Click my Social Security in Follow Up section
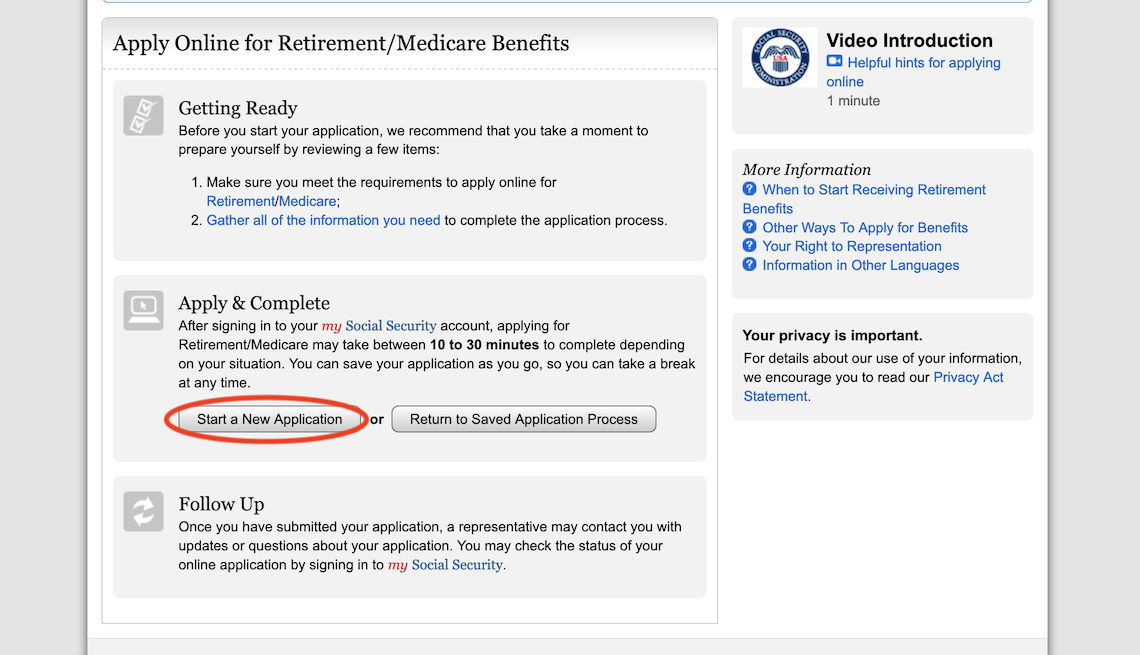The width and height of the screenshot is (1140, 655). (446, 564)
